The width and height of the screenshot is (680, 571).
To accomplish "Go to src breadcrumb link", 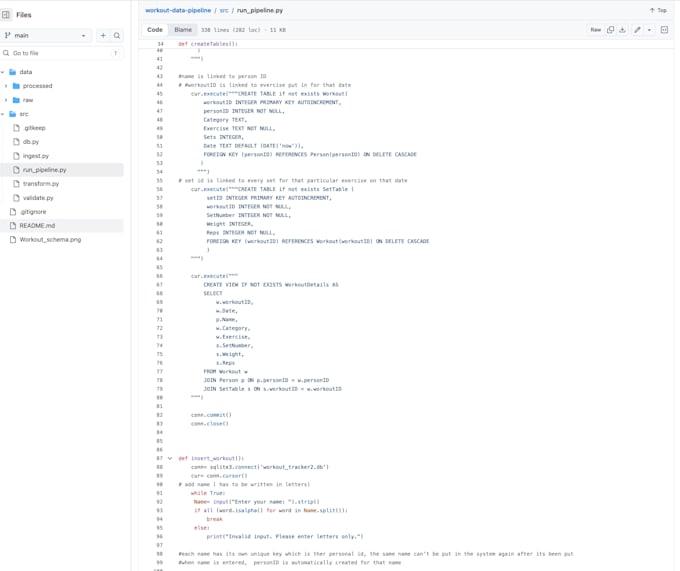I will pos(224,10).
